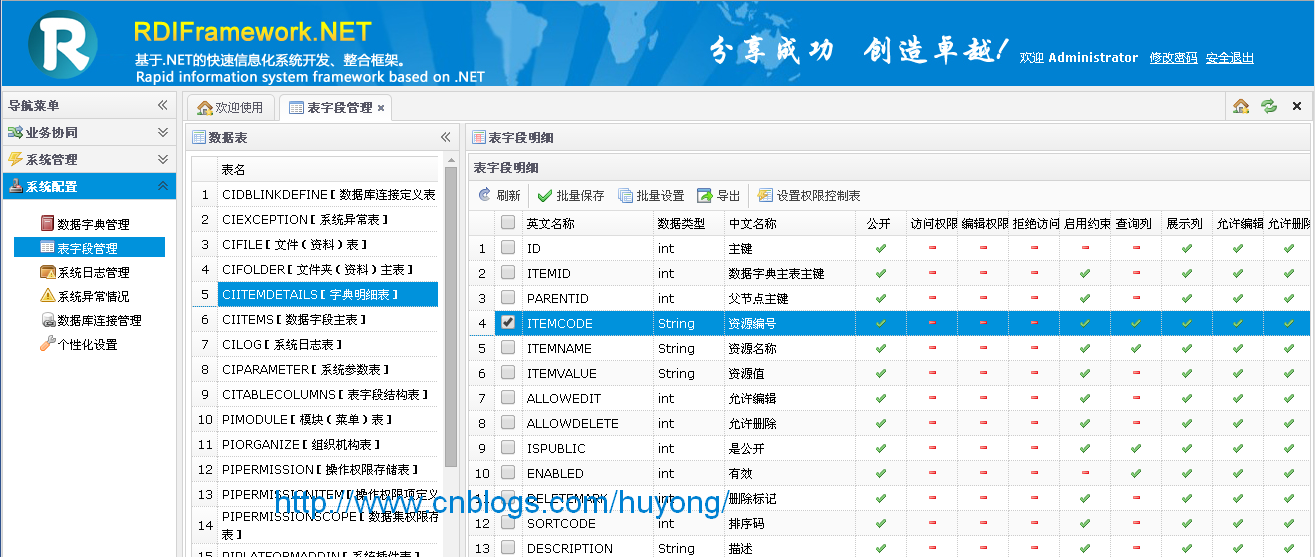Viewport: 1315px width, 557px height.
Task: Click 修改密码 link
Action: point(1173,58)
